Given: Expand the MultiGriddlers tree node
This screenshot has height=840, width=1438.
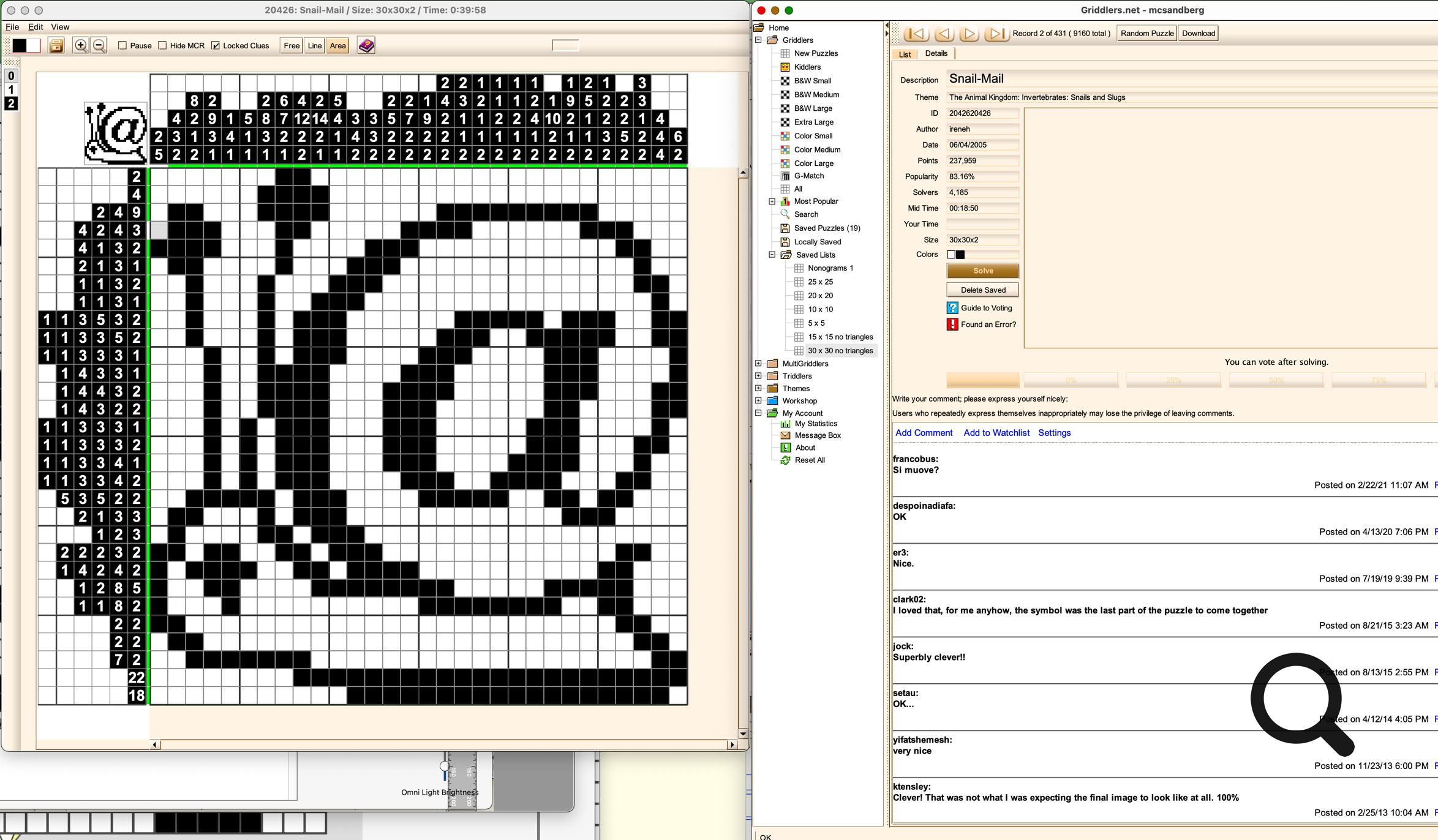Looking at the screenshot, I should pyautogui.click(x=758, y=363).
